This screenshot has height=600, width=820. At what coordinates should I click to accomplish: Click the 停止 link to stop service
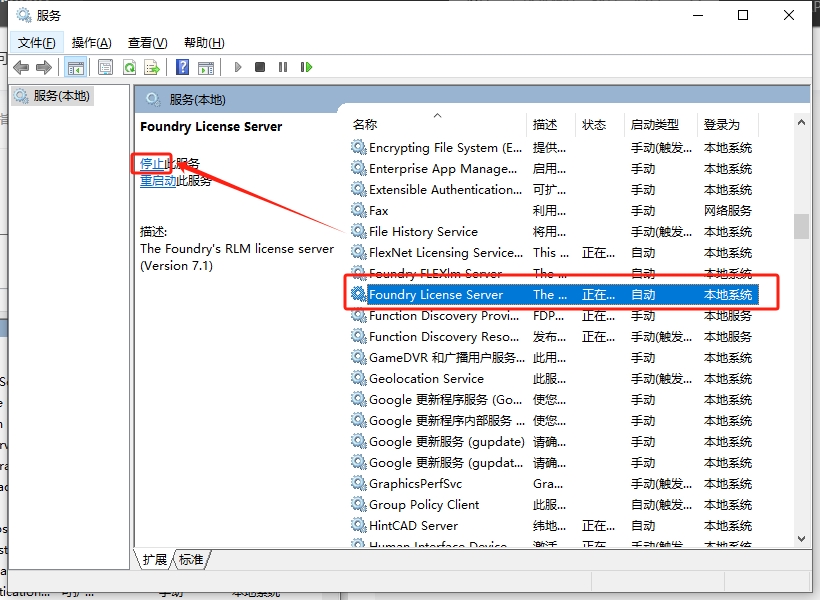[x=152, y=163]
